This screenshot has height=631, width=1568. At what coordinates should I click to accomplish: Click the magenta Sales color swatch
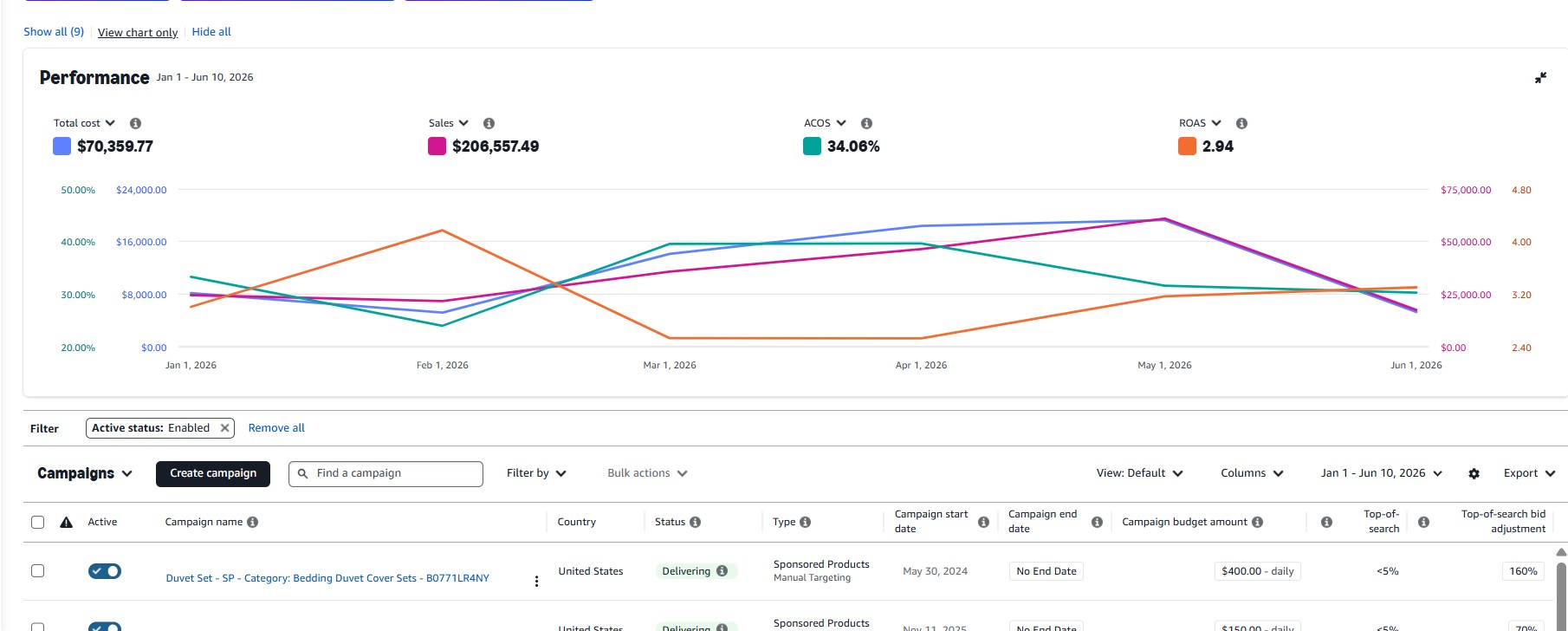click(x=437, y=146)
